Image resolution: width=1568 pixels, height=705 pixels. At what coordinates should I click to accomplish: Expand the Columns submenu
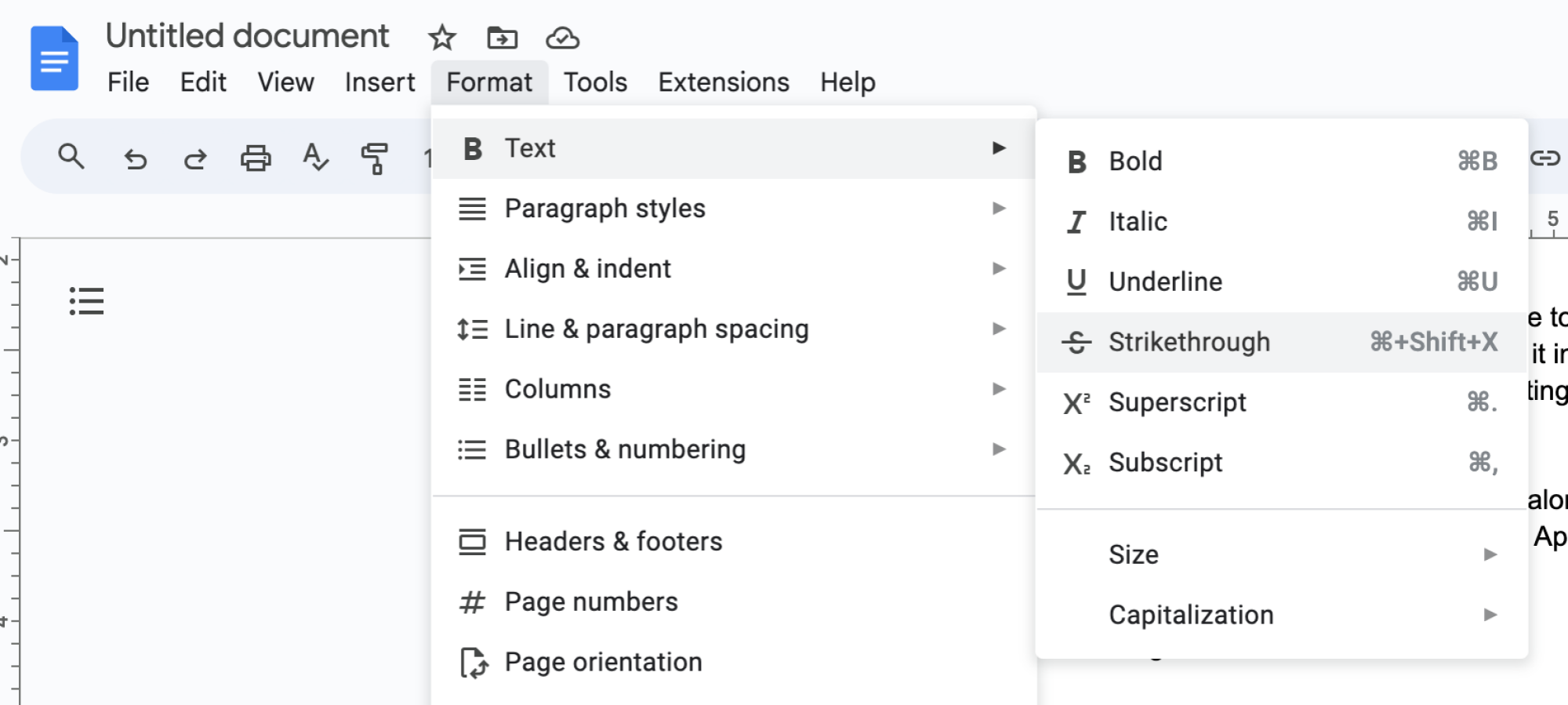(734, 389)
